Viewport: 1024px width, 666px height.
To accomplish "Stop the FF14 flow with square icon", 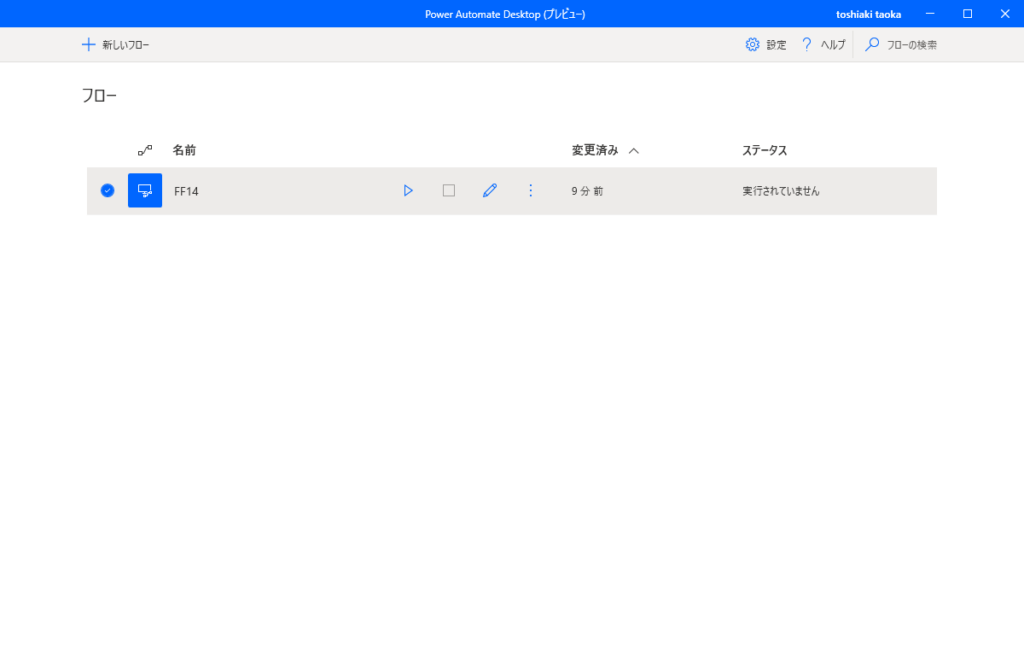I will pyautogui.click(x=449, y=191).
